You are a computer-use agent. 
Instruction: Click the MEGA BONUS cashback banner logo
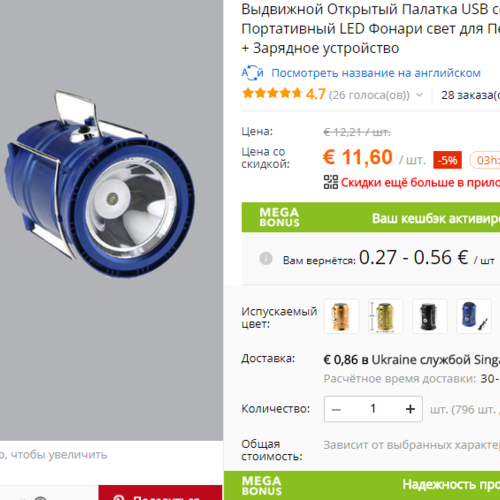pyautogui.click(x=279, y=217)
